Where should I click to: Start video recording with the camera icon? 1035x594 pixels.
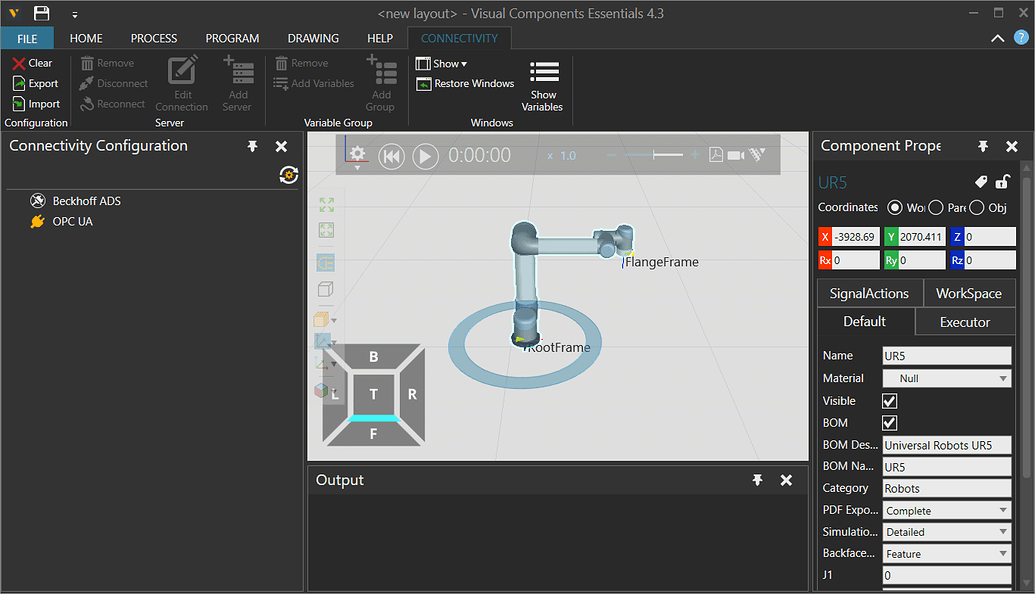tap(738, 155)
